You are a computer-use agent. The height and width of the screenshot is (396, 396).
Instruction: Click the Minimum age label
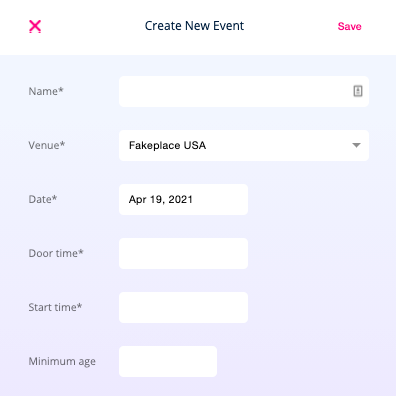[62, 361]
